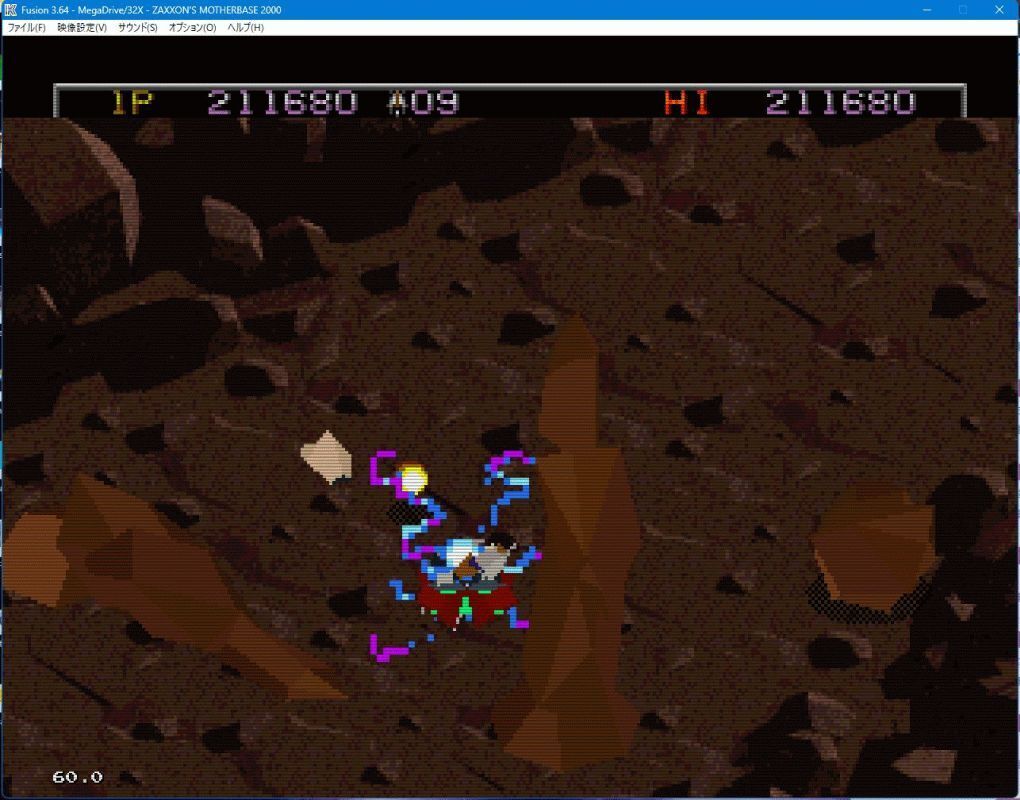Image resolution: width=1020 pixels, height=800 pixels.
Task: Click the window title text mentioning ZAXXON'S MOTHERBASE 2000
Action: [151, 10]
